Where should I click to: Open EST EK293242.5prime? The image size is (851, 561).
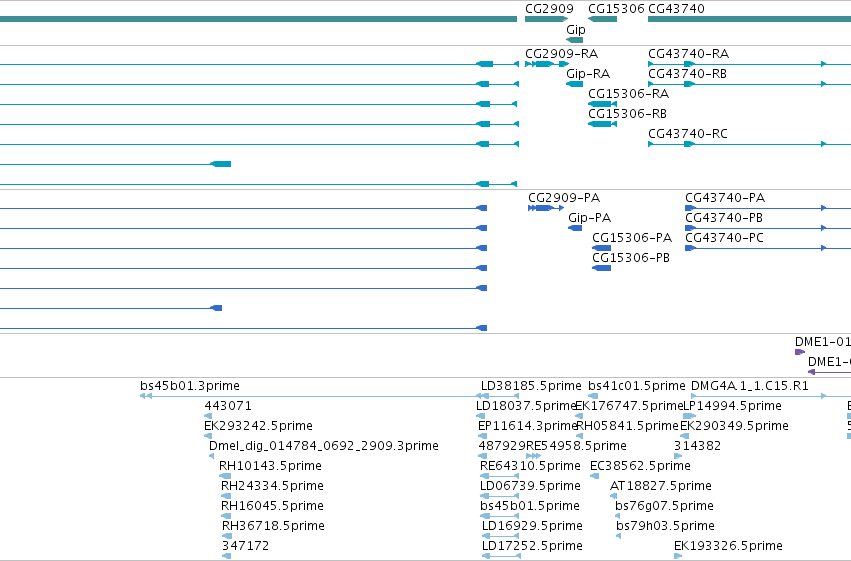click(258, 426)
